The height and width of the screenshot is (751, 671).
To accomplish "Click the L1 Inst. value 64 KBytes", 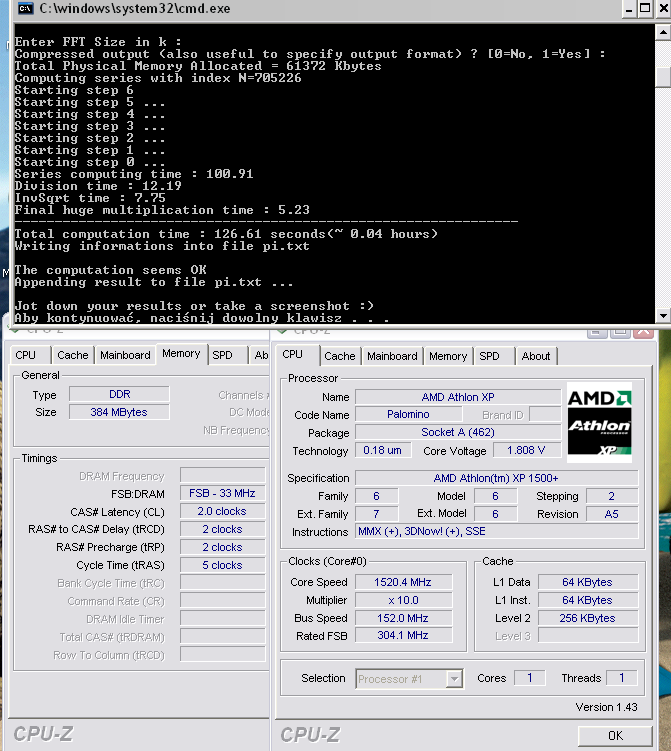I will click(588, 600).
